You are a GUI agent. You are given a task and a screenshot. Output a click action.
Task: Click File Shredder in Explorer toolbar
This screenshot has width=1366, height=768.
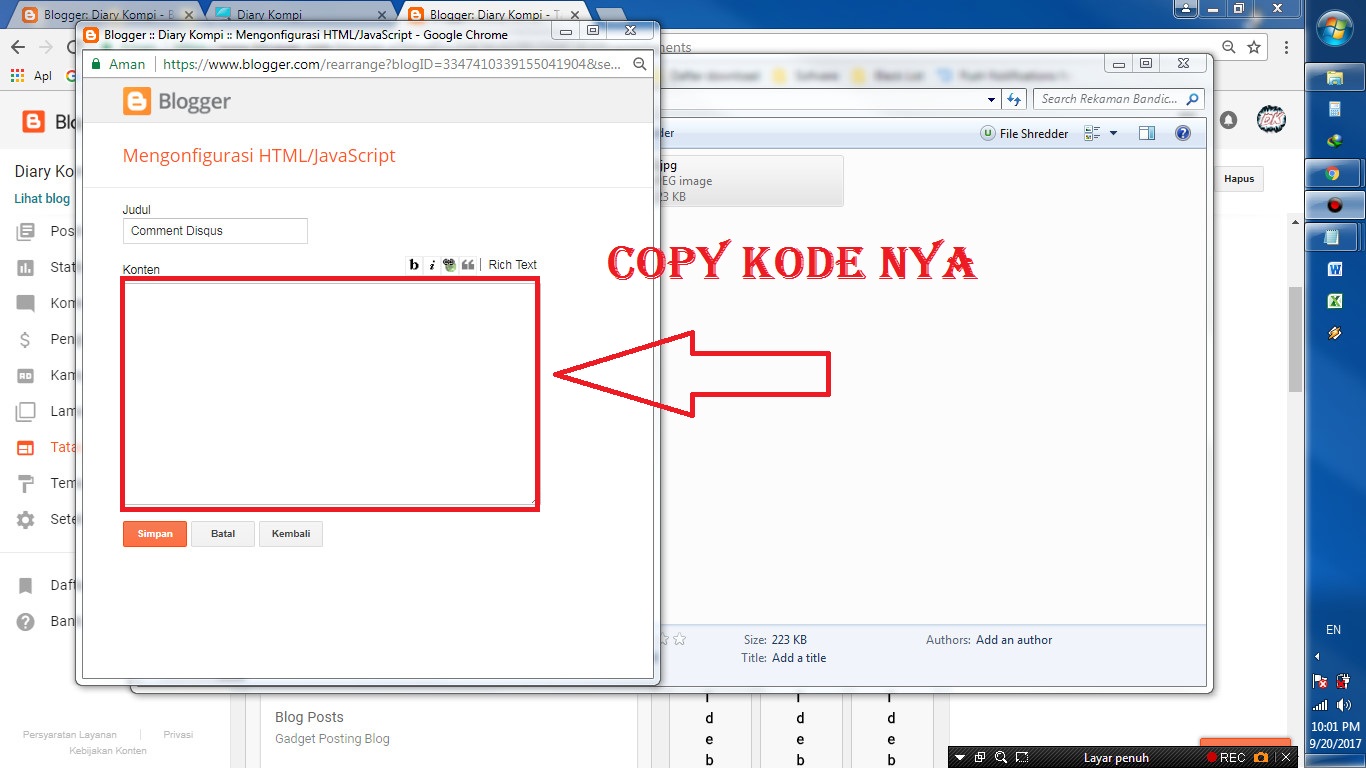click(x=1024, y=133)
